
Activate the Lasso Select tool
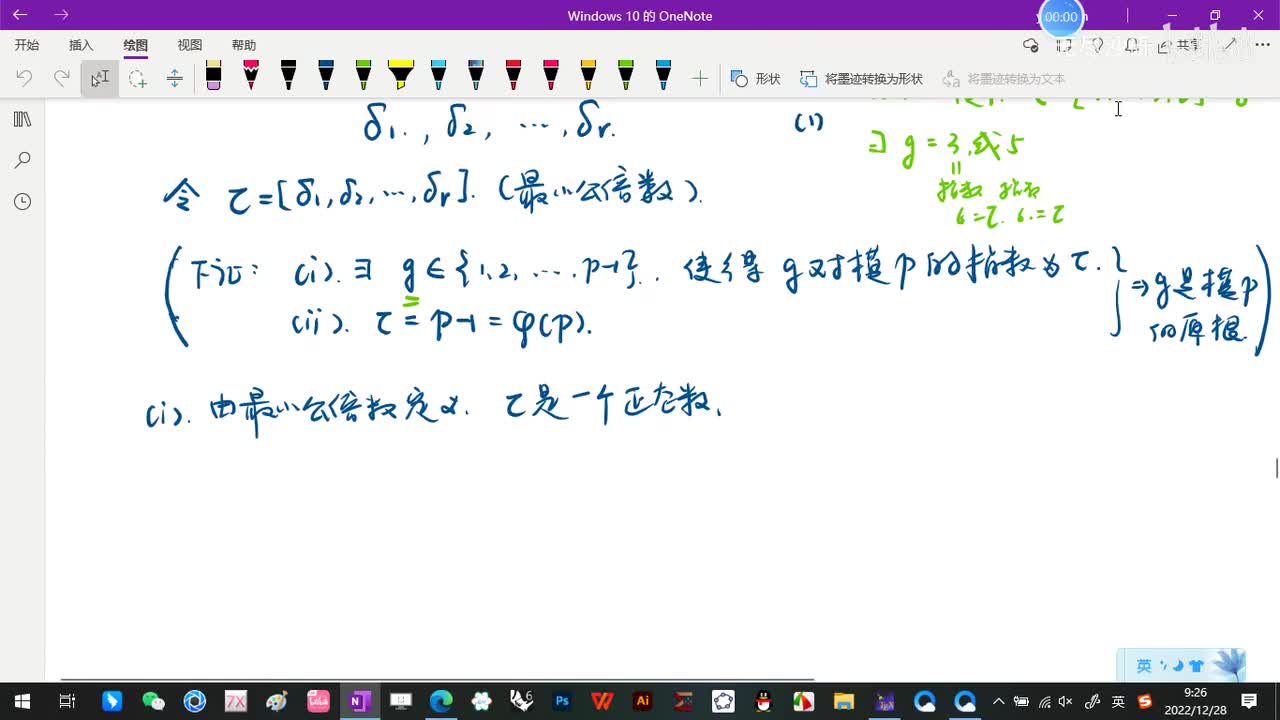pos(137,78)
